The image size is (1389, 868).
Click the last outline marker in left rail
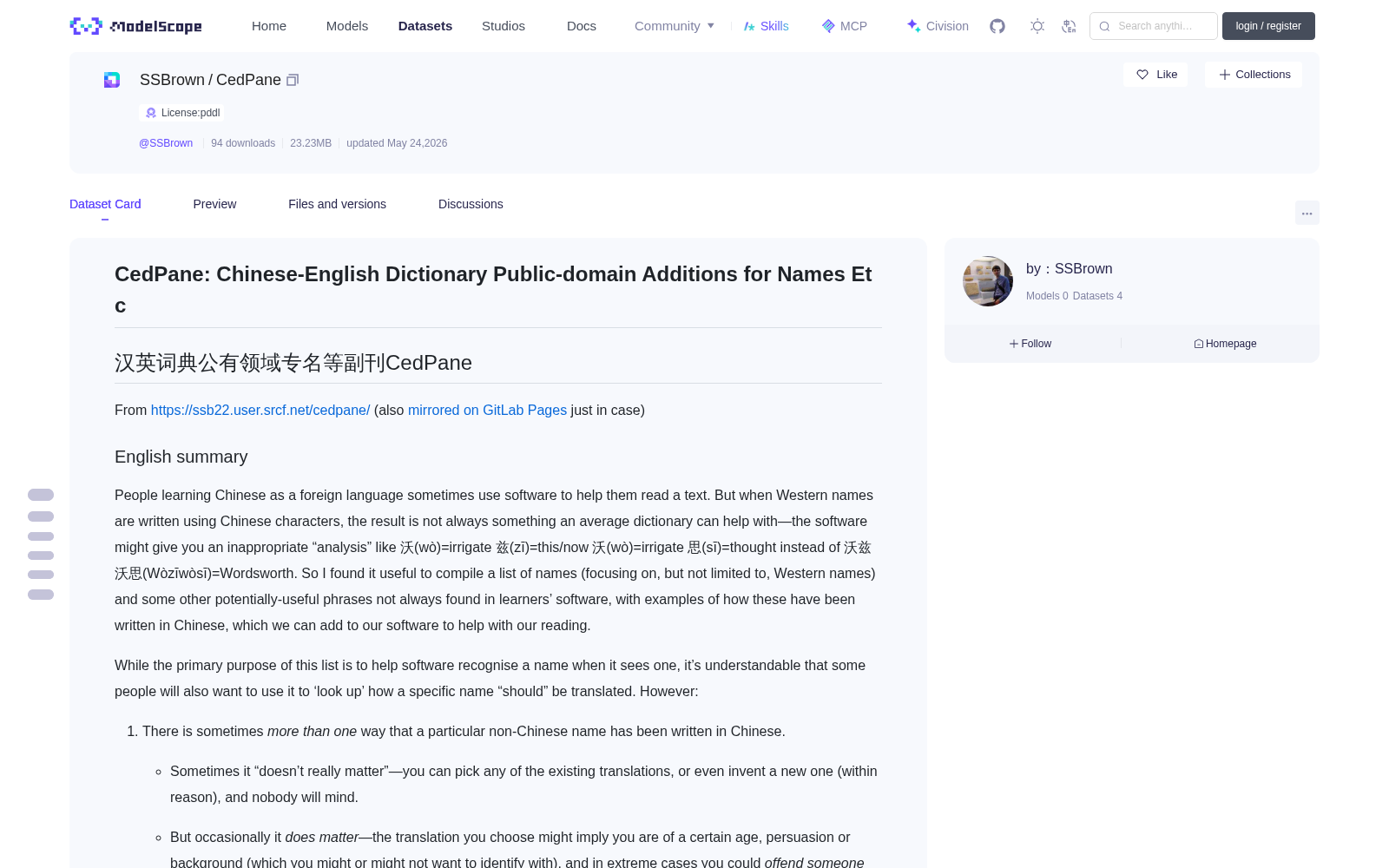[41, 595]
